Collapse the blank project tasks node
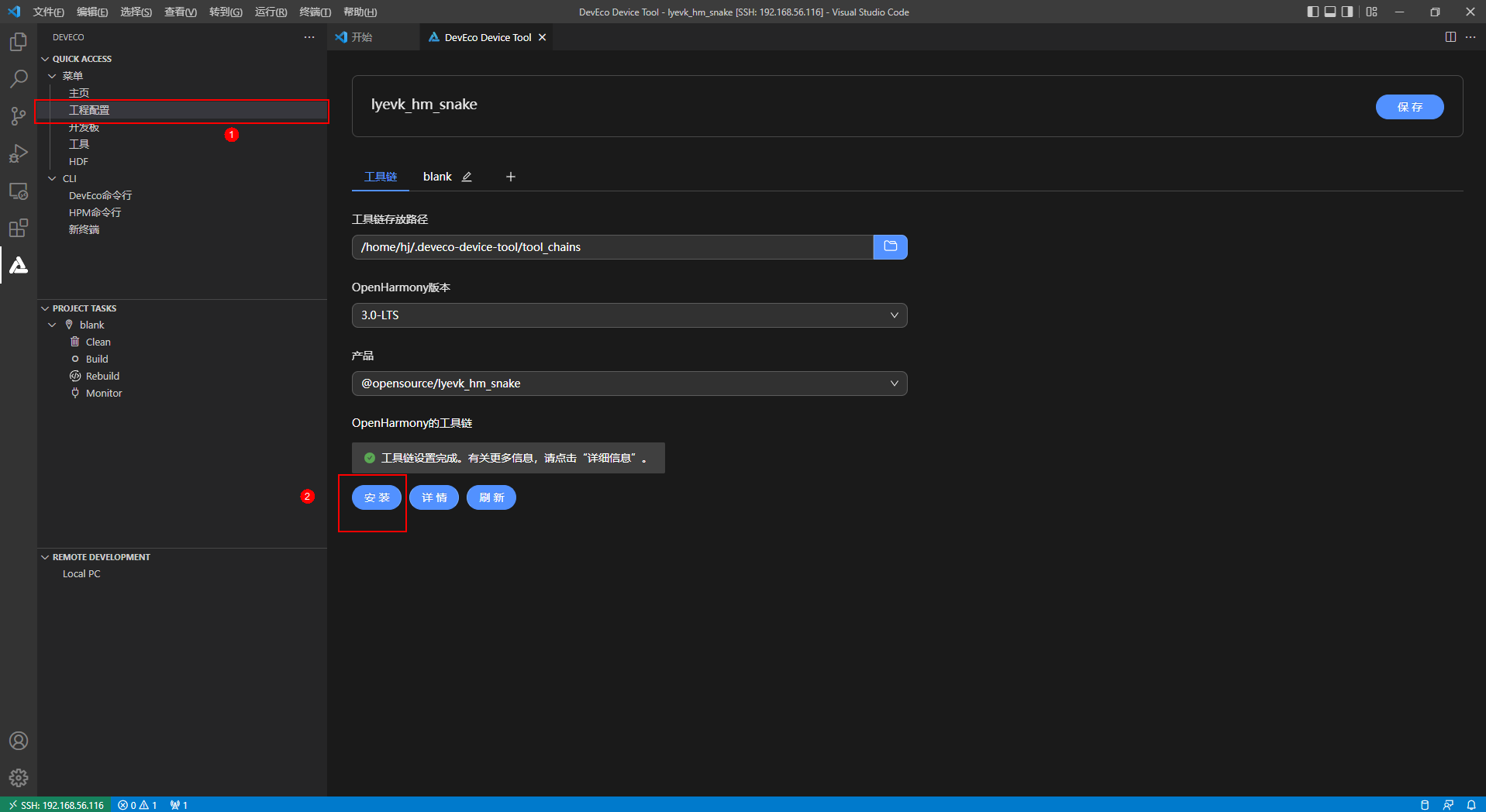This screenshot has width=1486, height=812. tap(52, 325)
